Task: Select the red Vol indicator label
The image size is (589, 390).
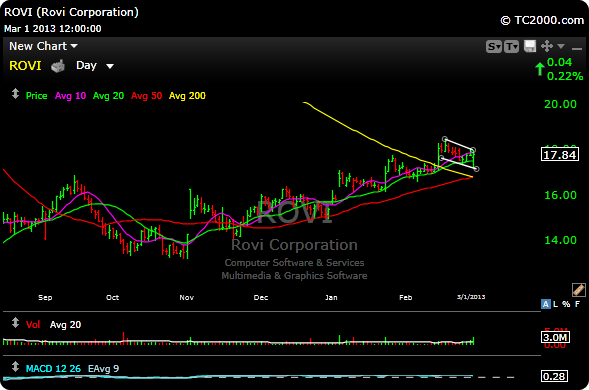Action: 33,325
